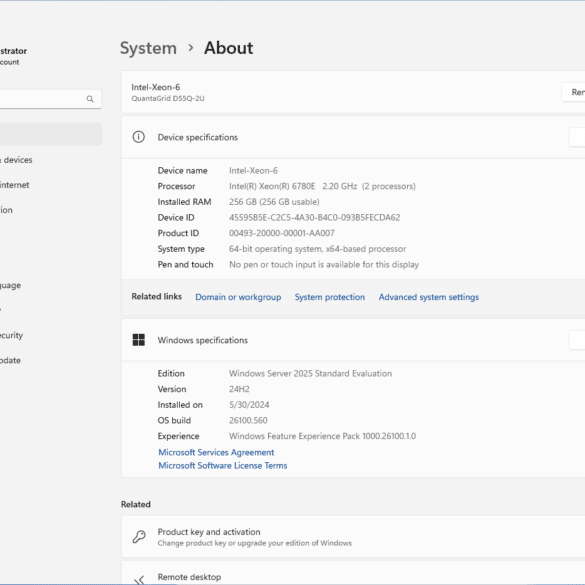Screen dimensions: 585x585
Task: Select the Windows Feature Experience Pack text
Action: (322, 436)
